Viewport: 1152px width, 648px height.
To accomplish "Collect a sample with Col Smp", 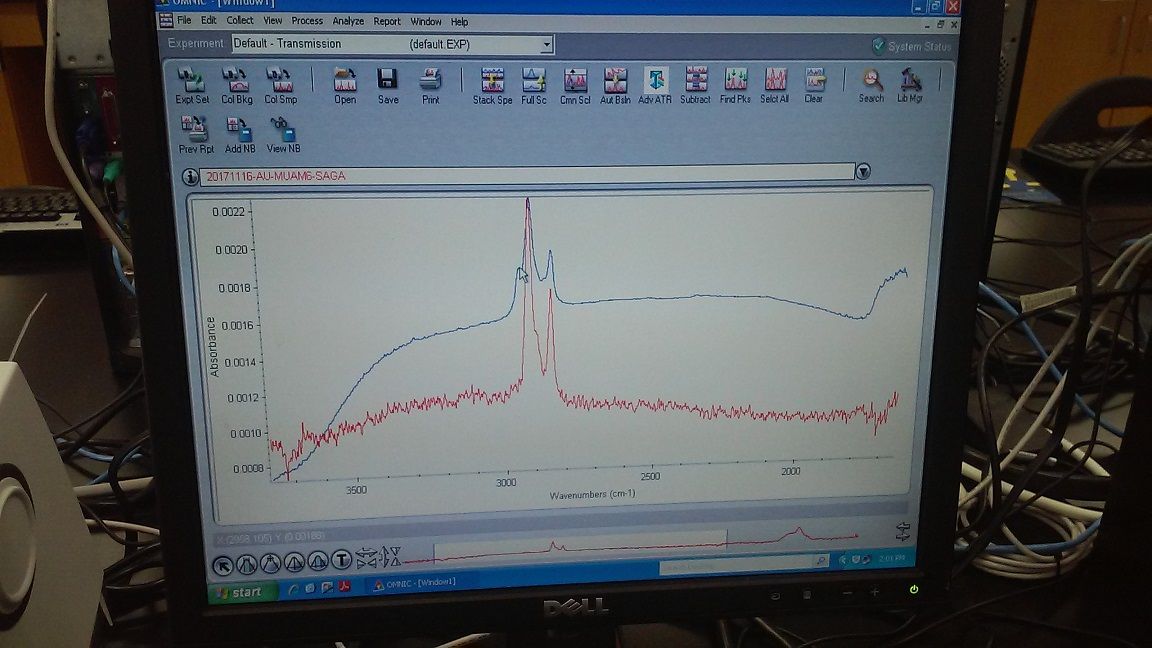I will click(x=281, y=85).
